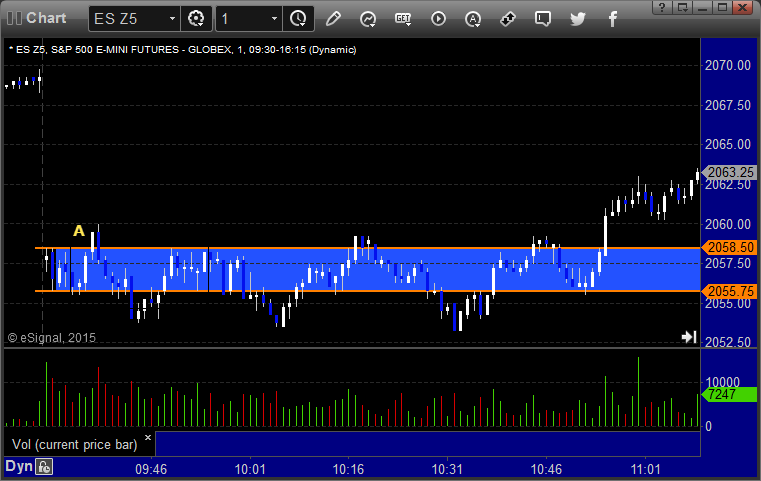Click the Dyn scaling label
Screen dimensions: 761x481
[19, 467]
